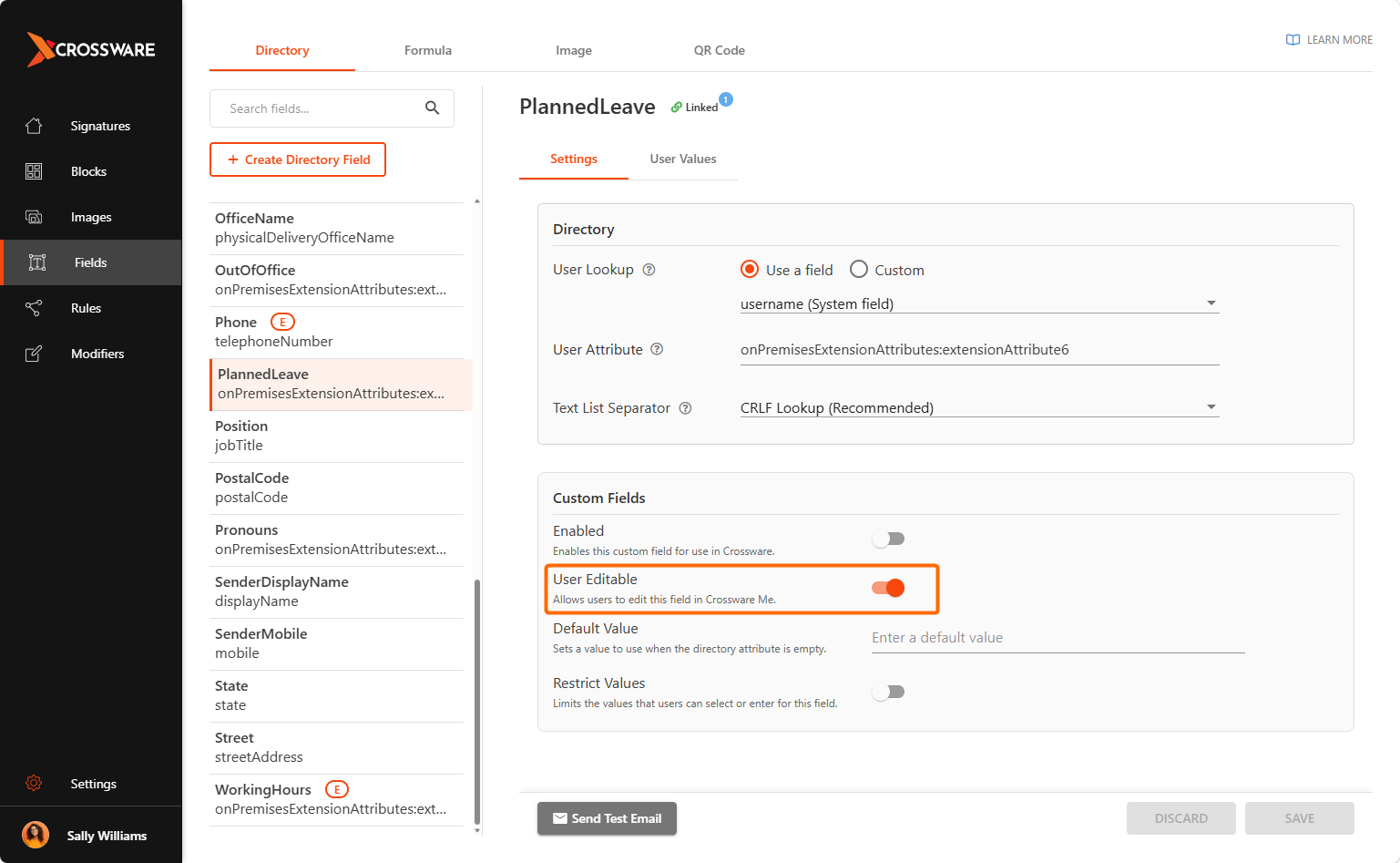
Task: Click the User Attribute text field
Action: 979,350
